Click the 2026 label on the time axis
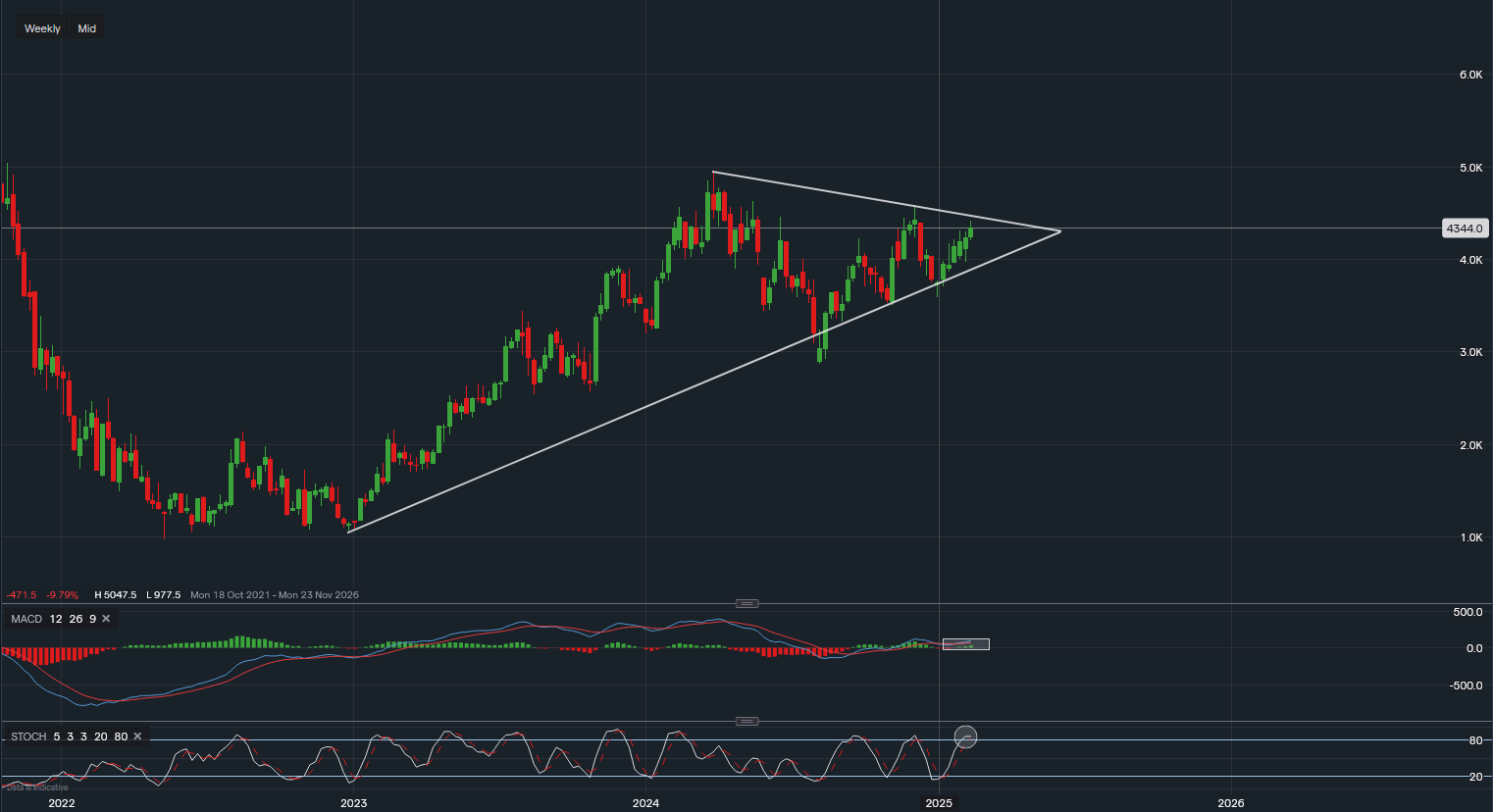This screenshot has width=1493, height=812. pos(1230,803)
